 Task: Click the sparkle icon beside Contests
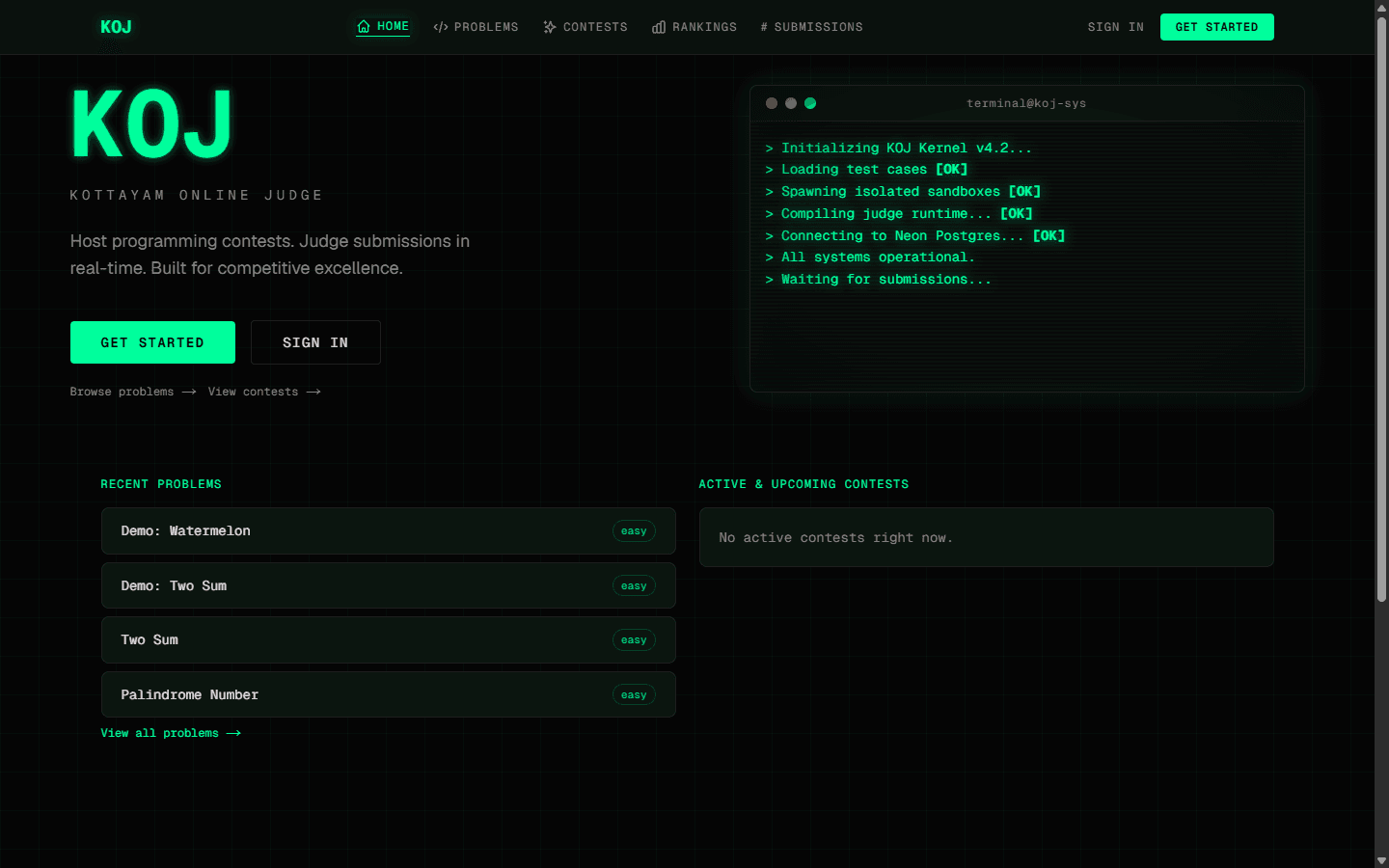click(550, 27)
